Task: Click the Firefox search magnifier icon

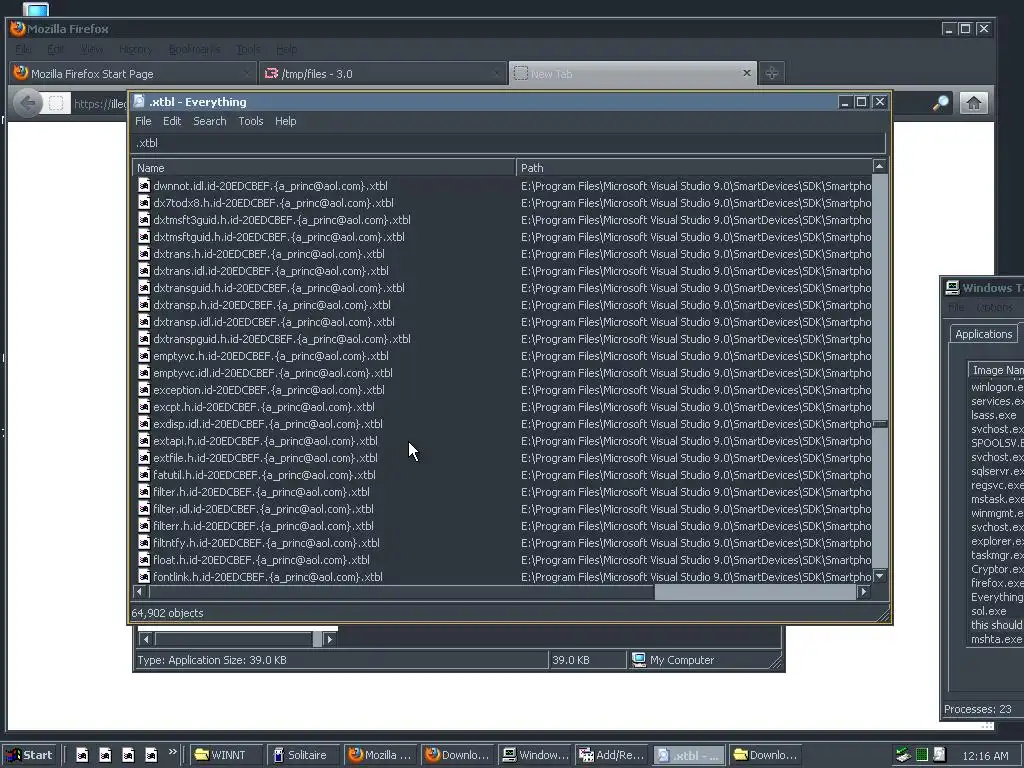Action: pyautogui.click(x=941, y=103)
